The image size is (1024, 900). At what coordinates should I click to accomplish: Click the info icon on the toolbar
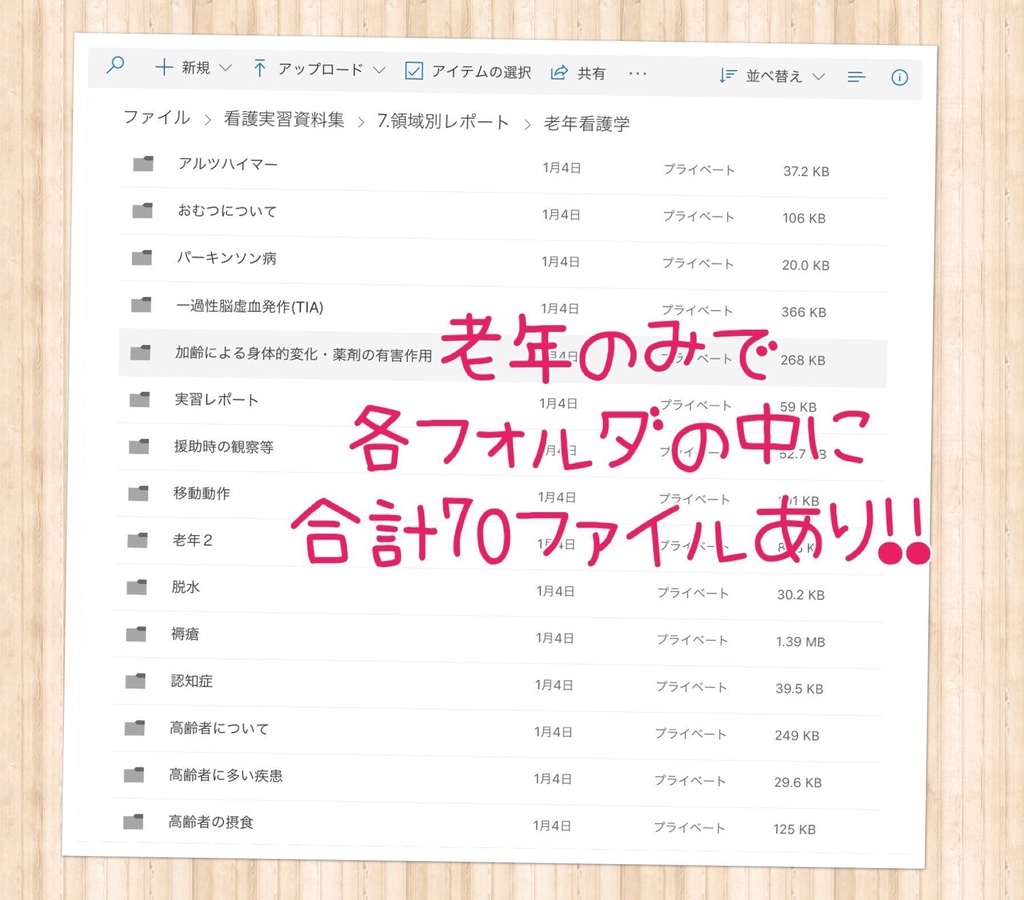(x=899, y=76)
